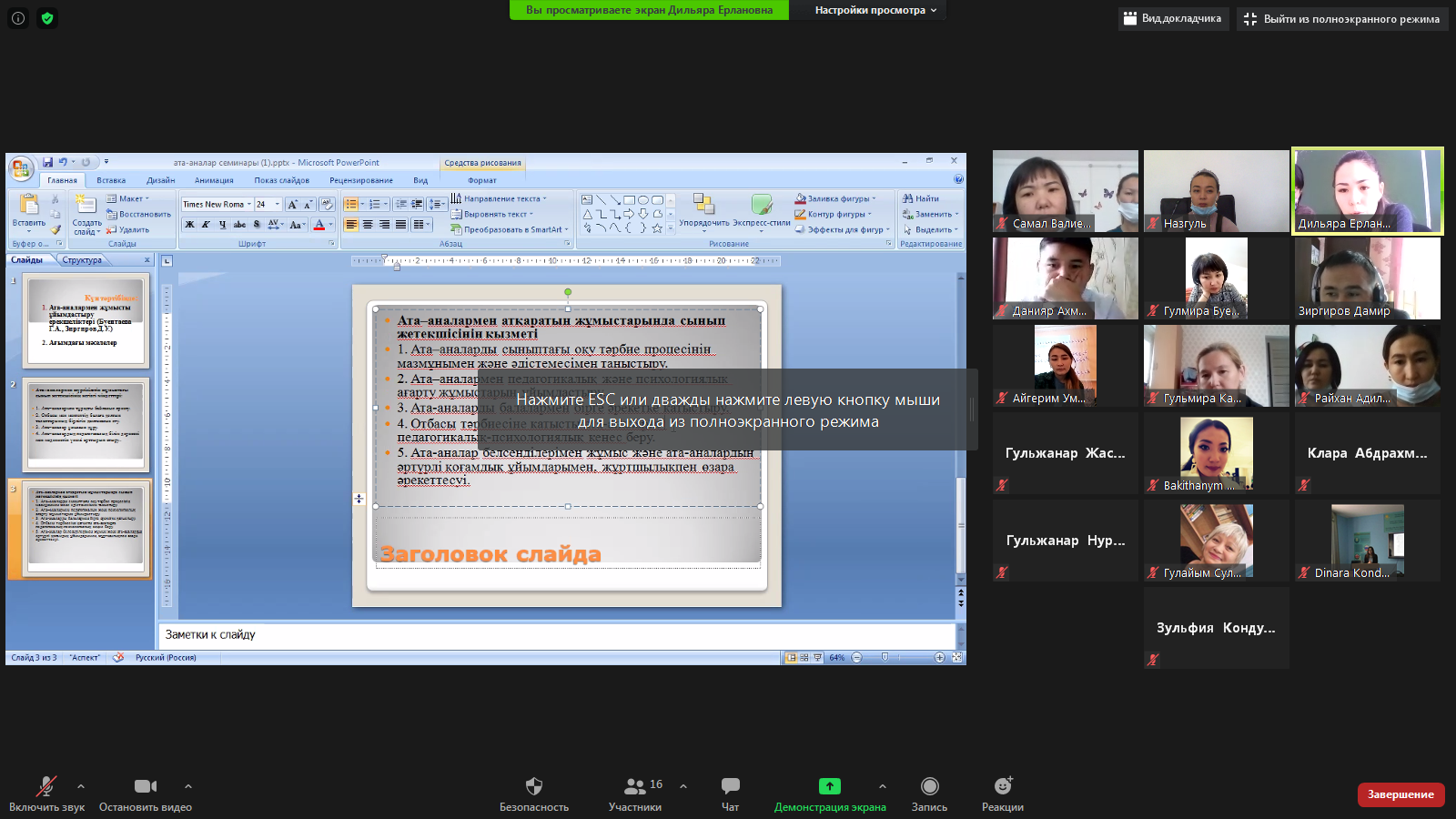Select Зиргиров Дамир's video tile
This screenshot has width=1456, height=819.
click(x=1367, y=278)
